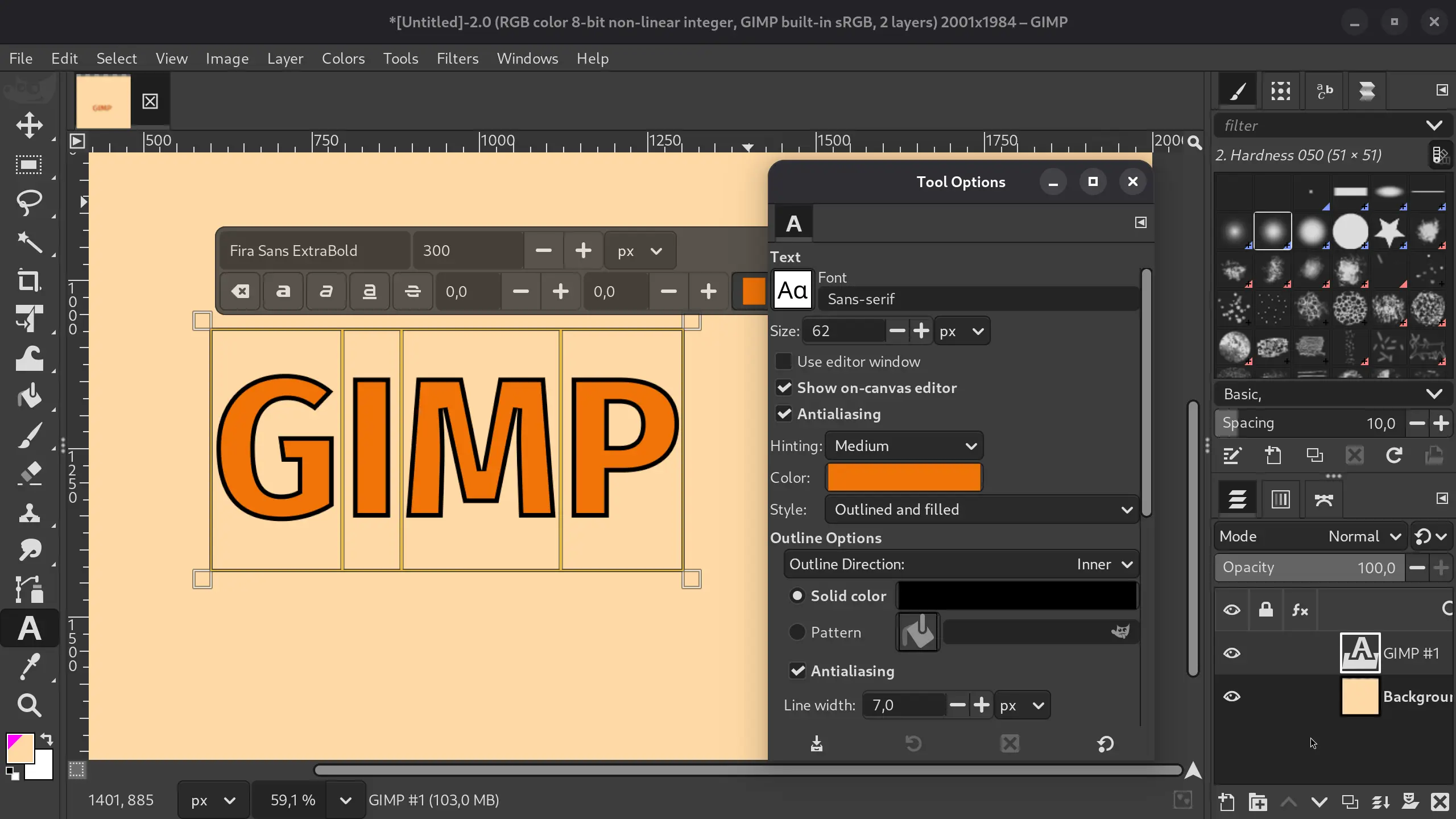Open the Colors menu
This screenshot has width=1456, height=819.
pyautogui.click(x=343, y=59)
